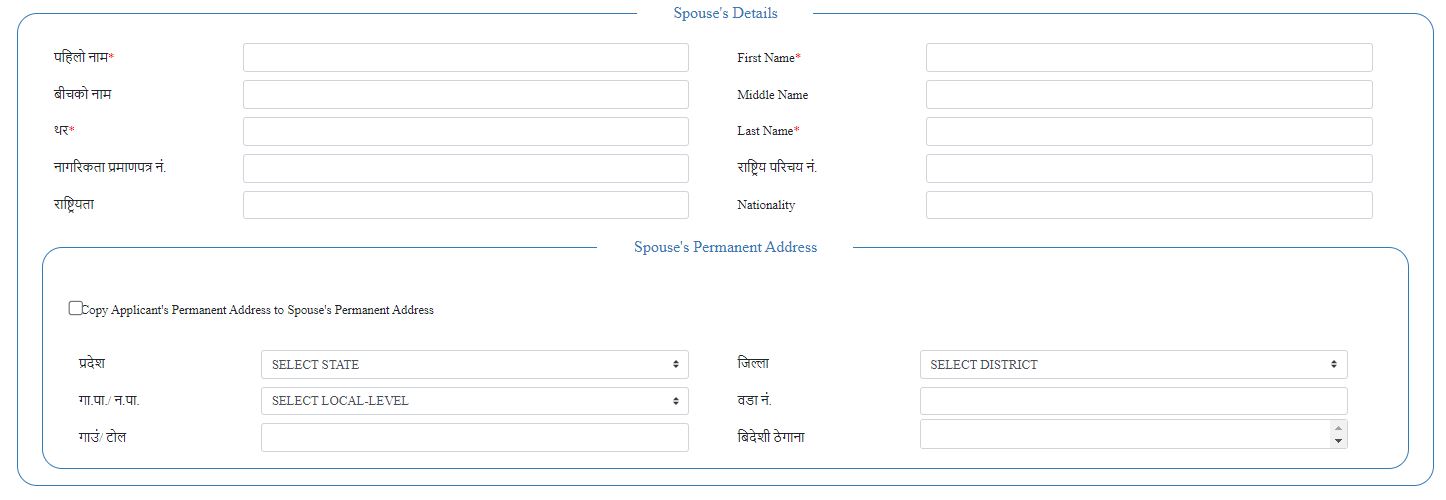The width and height of the screenshot is (1446, 500).
Task: Click up arrow in बिदेशी ठेगाना field
Action: 1338,428
